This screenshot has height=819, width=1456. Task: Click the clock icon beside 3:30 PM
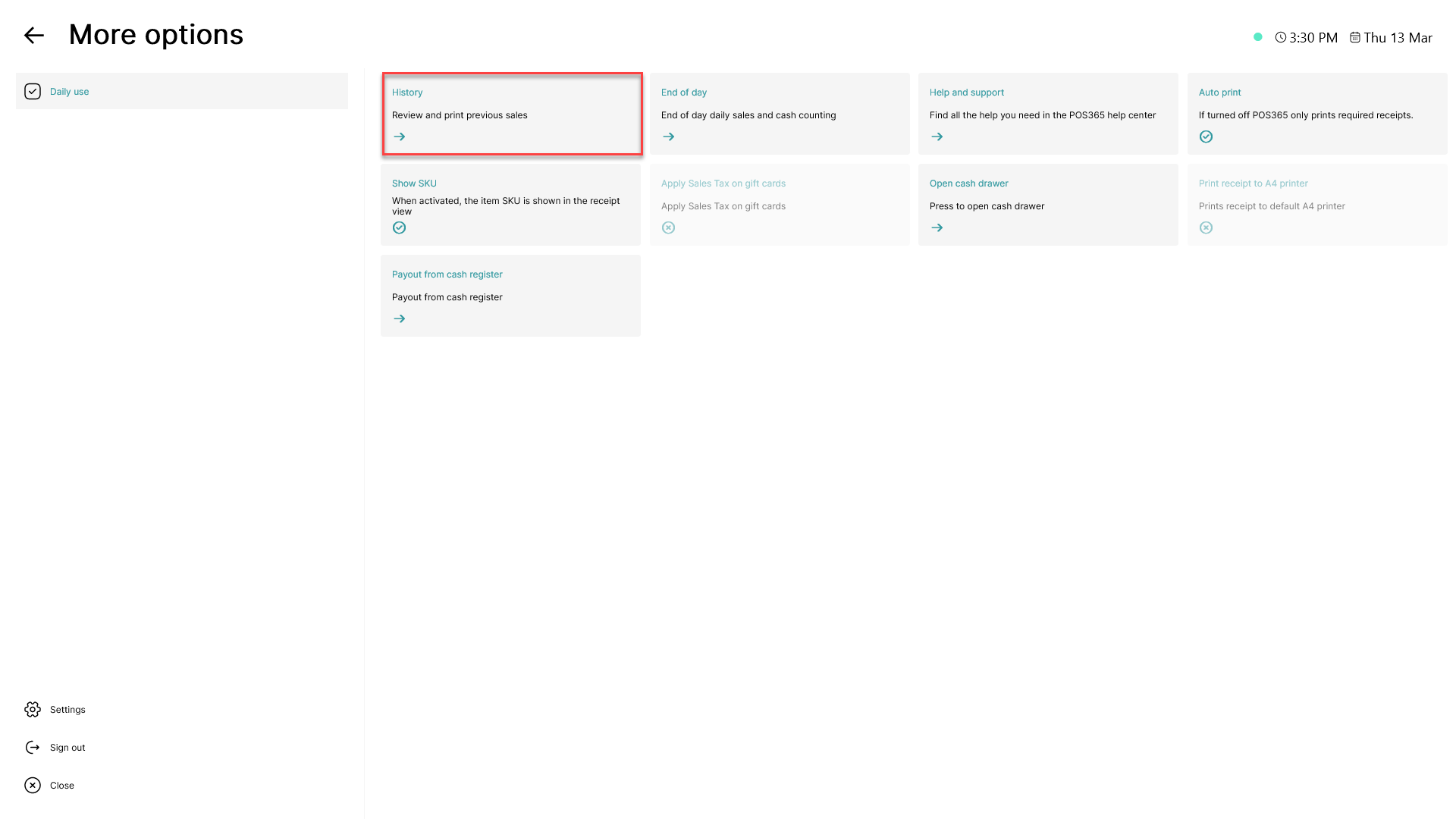click(x=1281, y=37)
